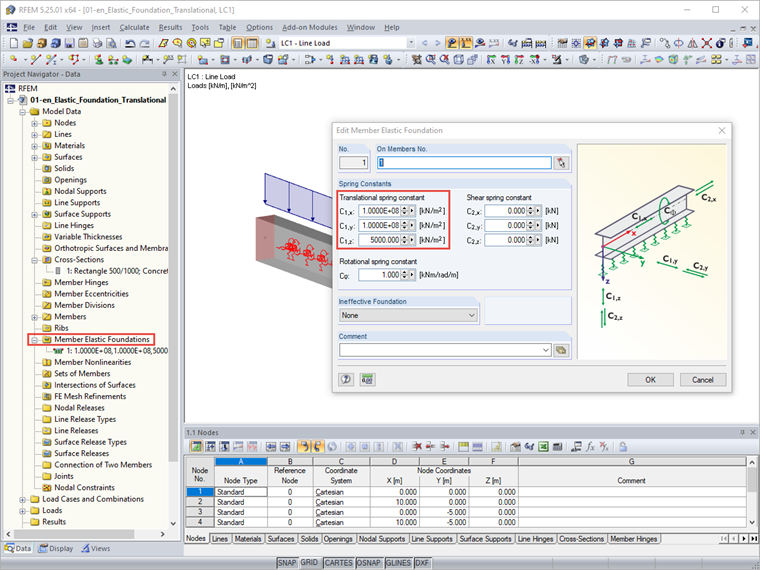Screen dimensions: 760x570
Task: Select Rectangle 500/1000 cross-section entry
Action: 117,271
